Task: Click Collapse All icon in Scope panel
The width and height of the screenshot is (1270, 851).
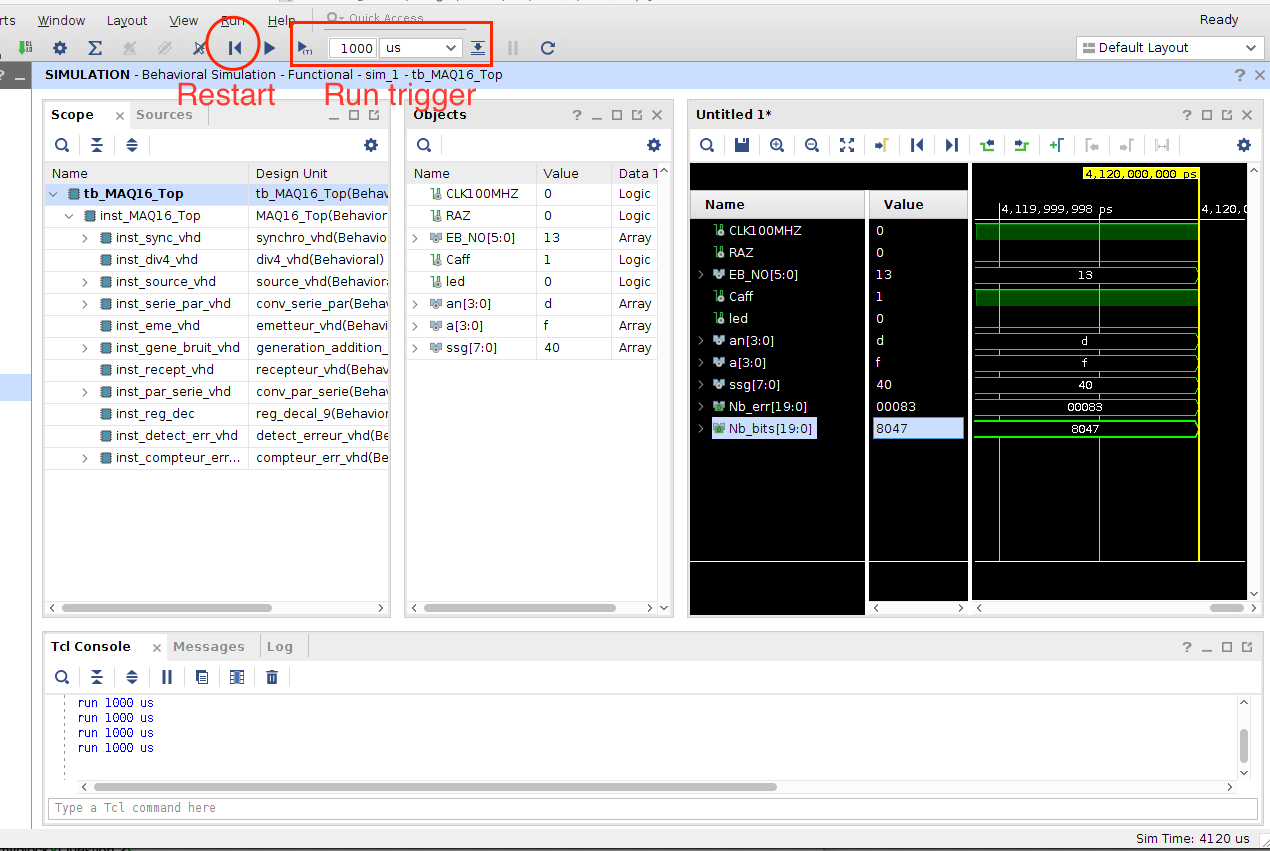Action: (97, 145)
